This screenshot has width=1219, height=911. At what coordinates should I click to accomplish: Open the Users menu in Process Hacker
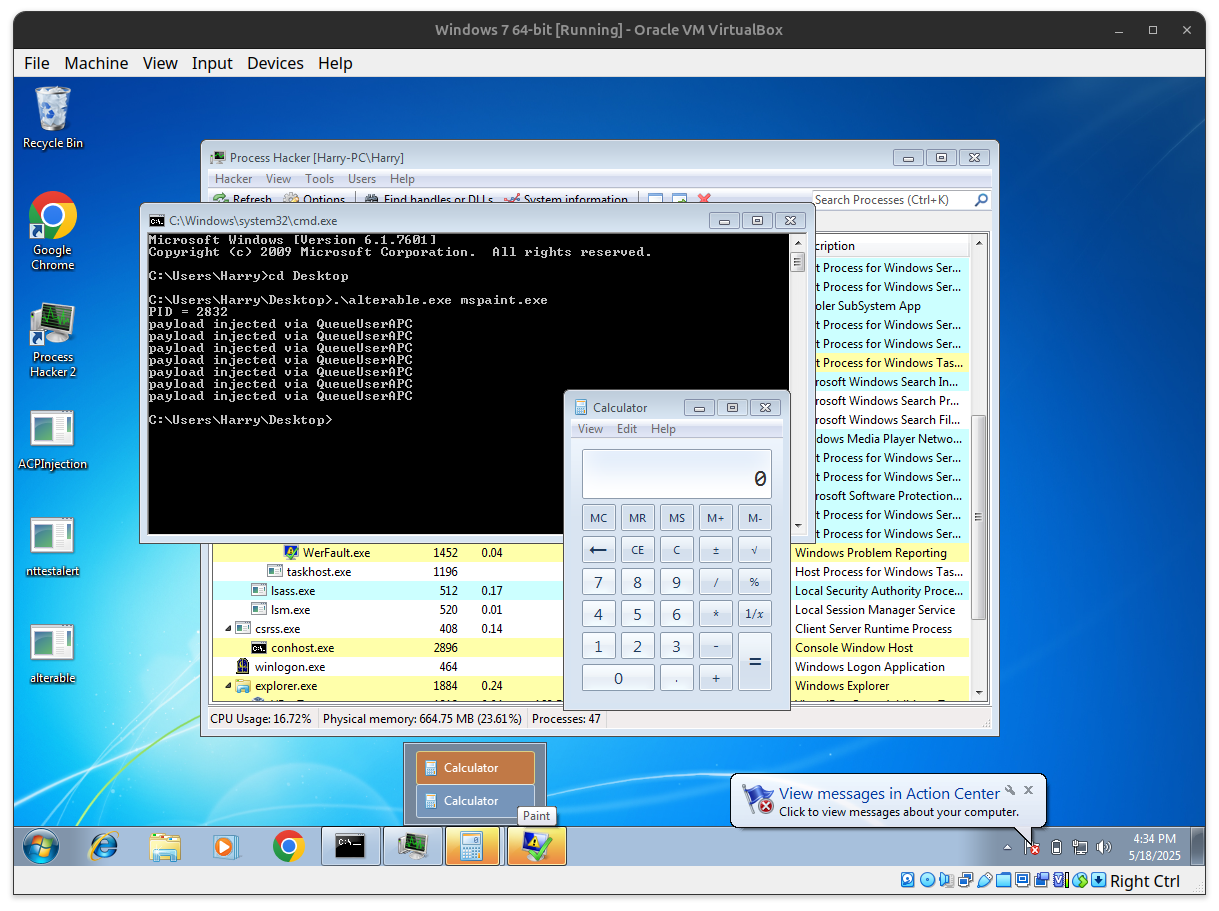click(x=362, y=179)
